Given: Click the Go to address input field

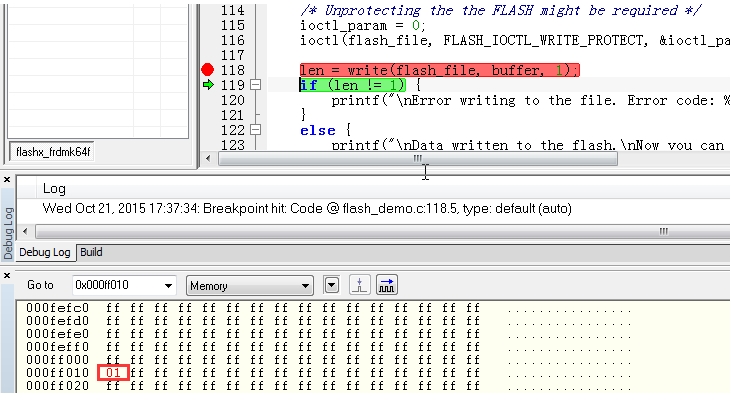Looking at the screenshot, I should pyautogui.click(x=113, y=286).
